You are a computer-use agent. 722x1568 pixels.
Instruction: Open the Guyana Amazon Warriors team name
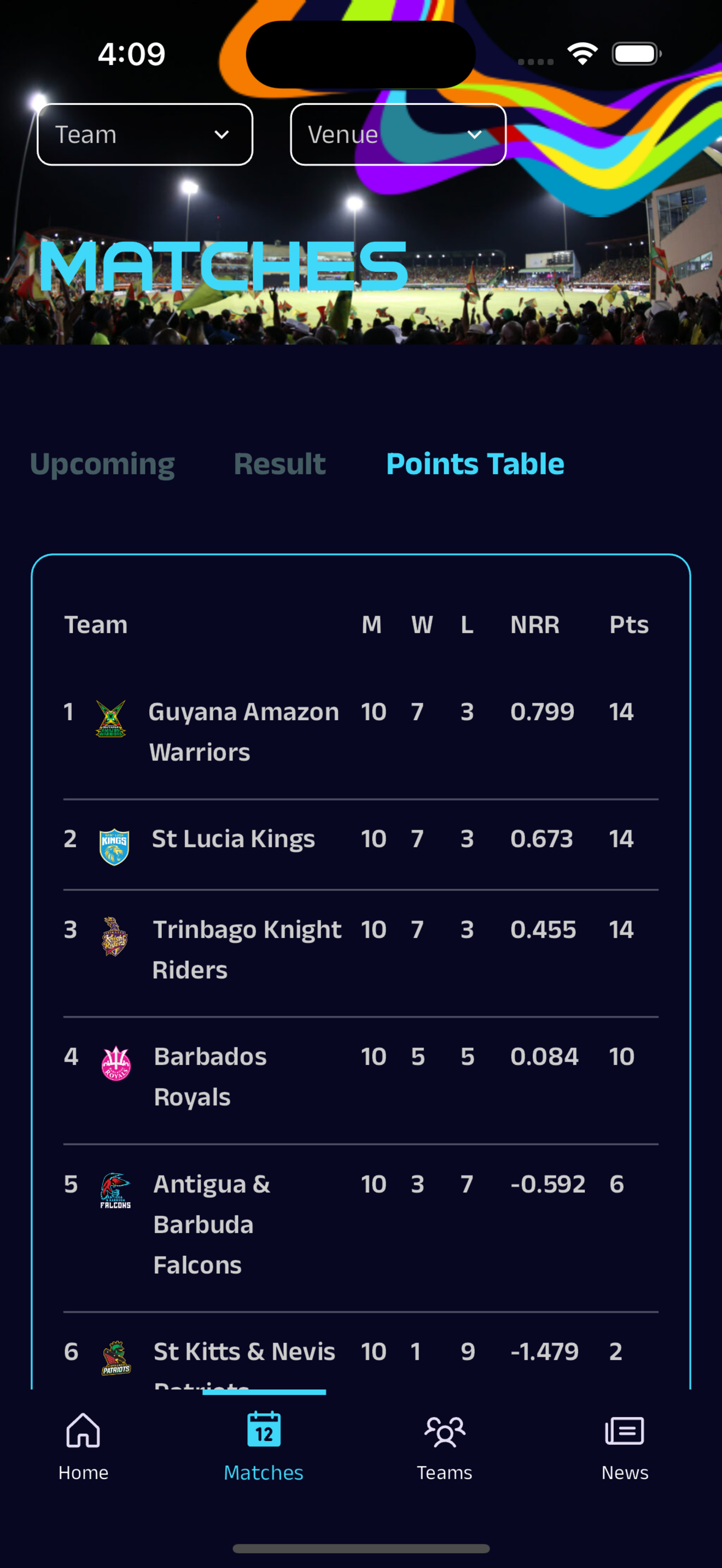[x=243, y=732]
